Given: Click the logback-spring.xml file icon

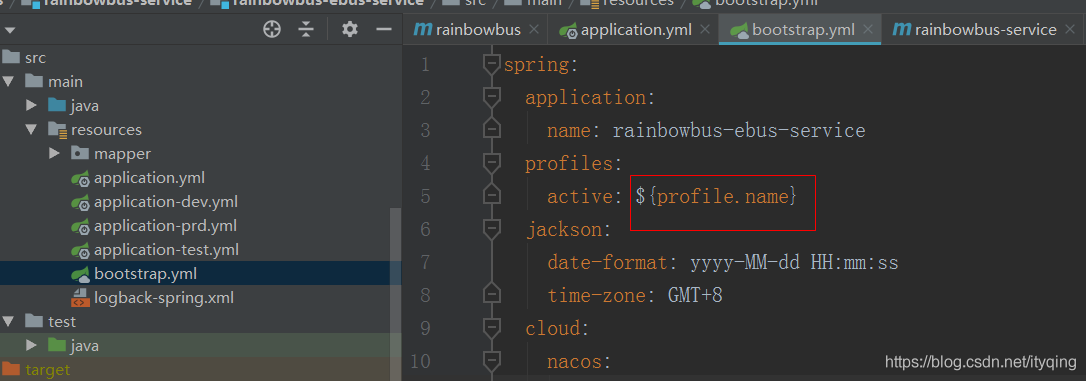Looking at the screenshot, I should click(x=80, y=299).
